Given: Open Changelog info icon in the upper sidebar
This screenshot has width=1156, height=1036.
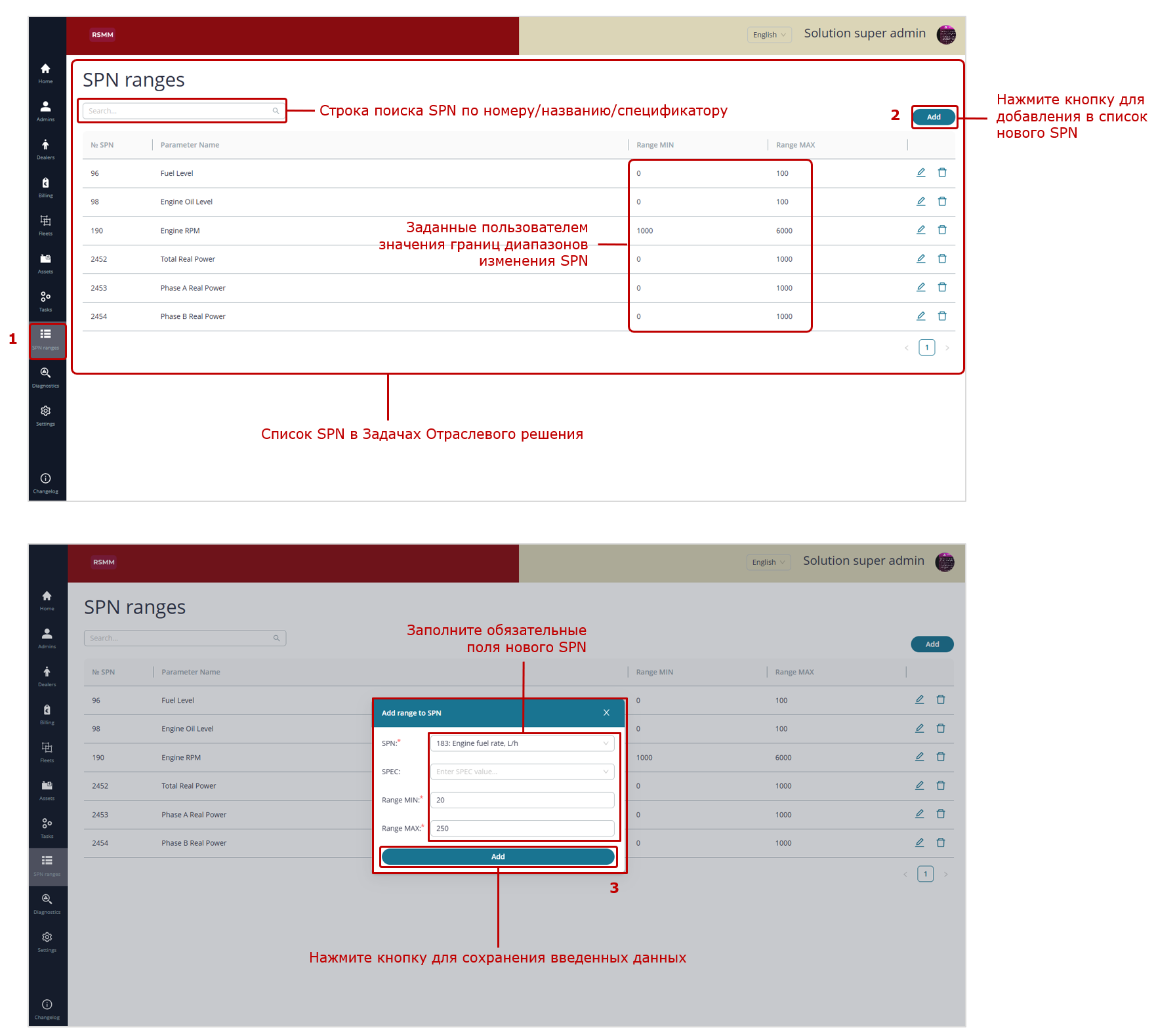Looking at the screenshot, I should 45,482.
